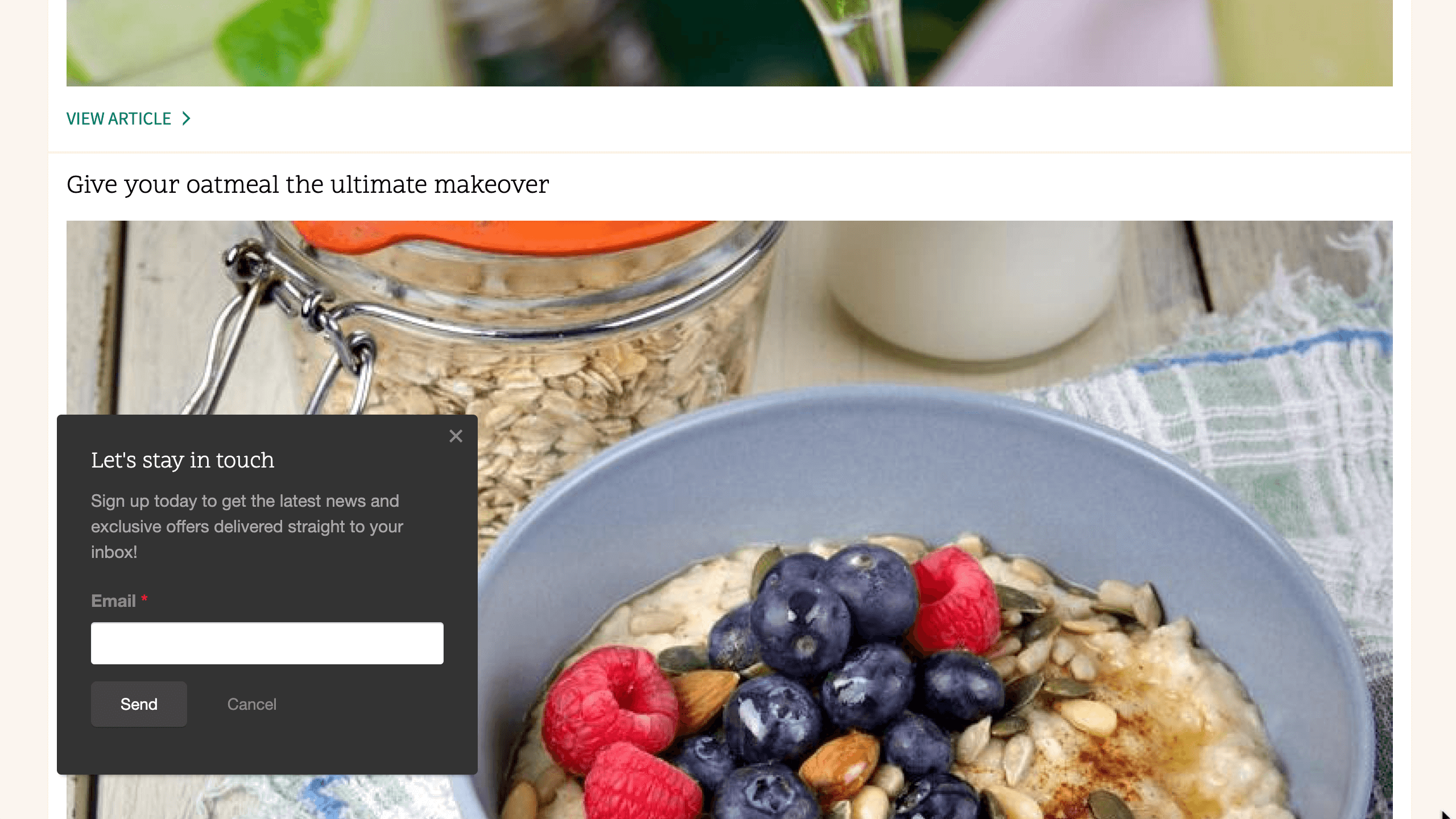Click the newsletter signup description text
Viewport: 1456px width, 819px height.
tap(247, 527)
